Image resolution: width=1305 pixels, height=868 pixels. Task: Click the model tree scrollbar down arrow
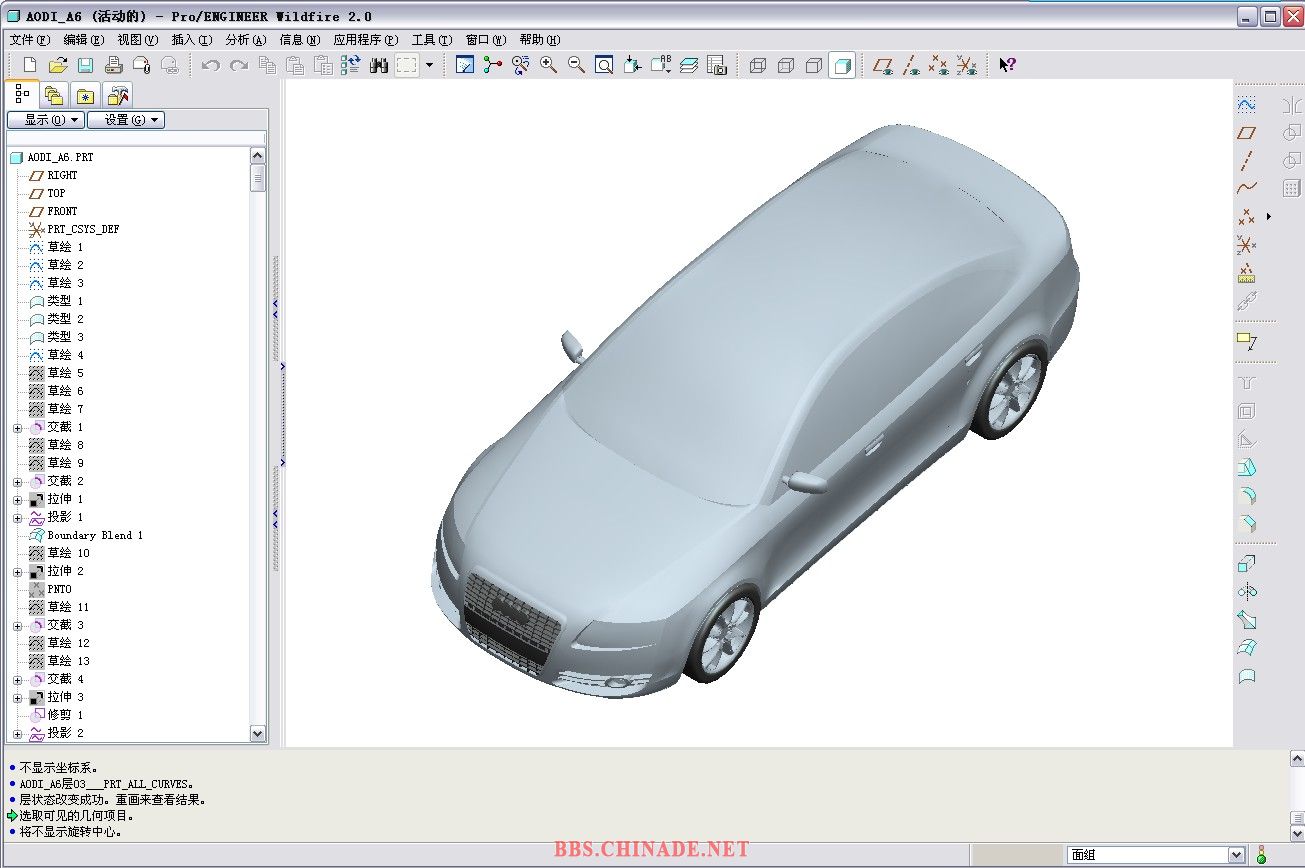point(258,734)
